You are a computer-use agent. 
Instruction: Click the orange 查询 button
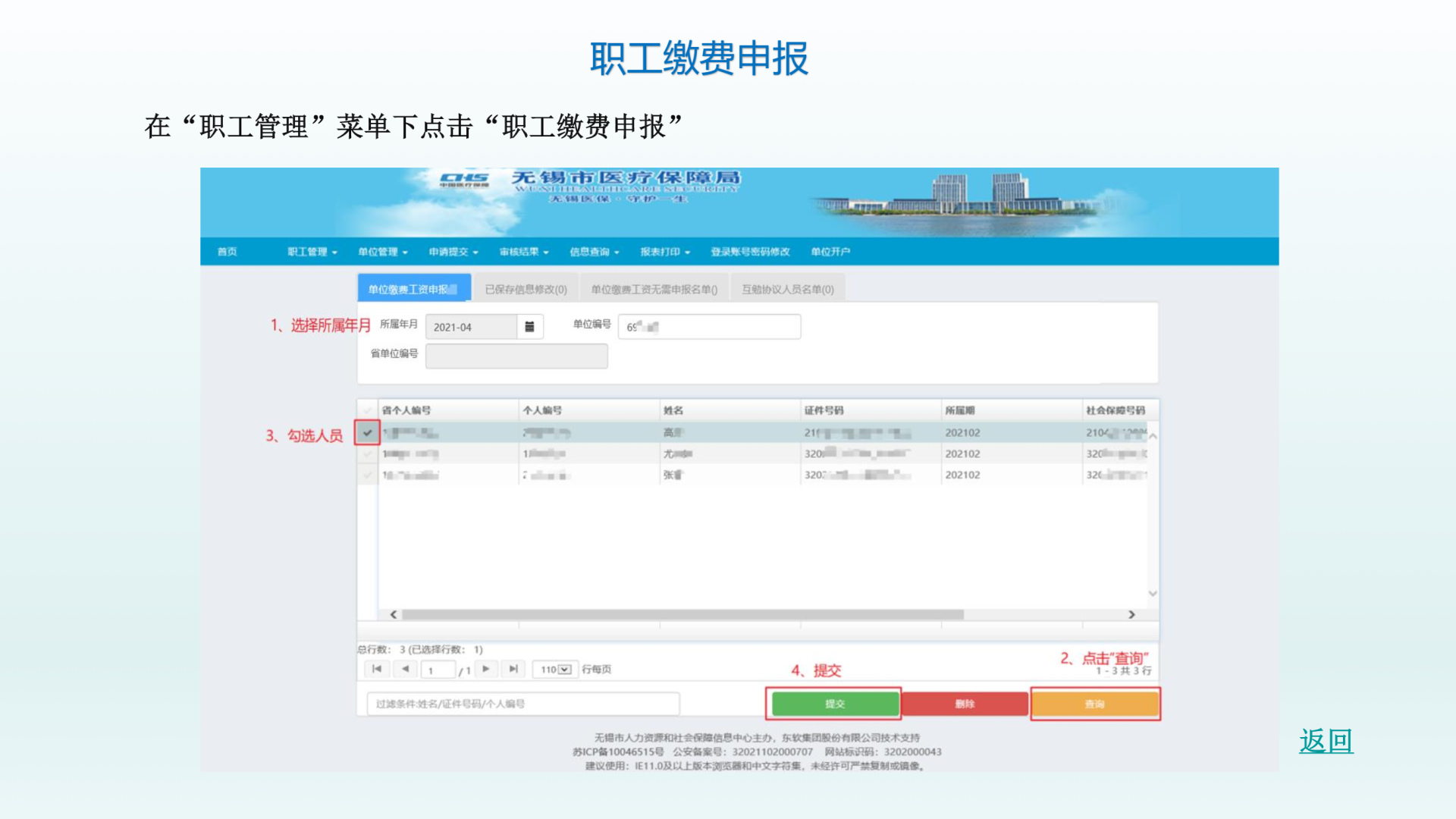tap(1094, 704)
